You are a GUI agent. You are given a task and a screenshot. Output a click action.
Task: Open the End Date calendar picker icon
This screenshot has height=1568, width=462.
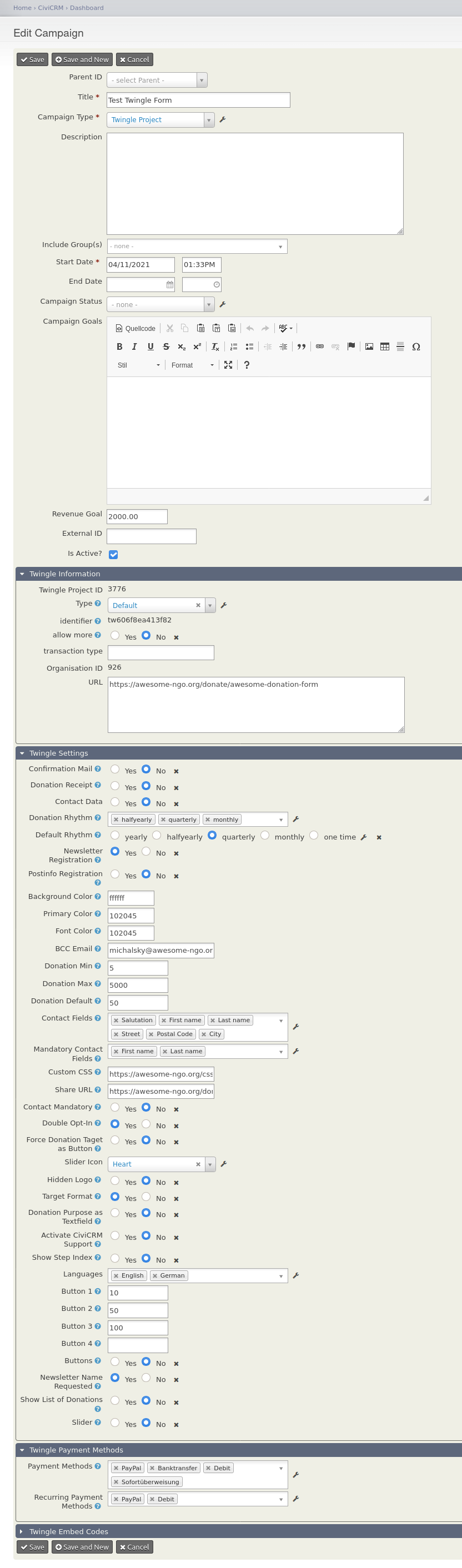click(170, 284)
